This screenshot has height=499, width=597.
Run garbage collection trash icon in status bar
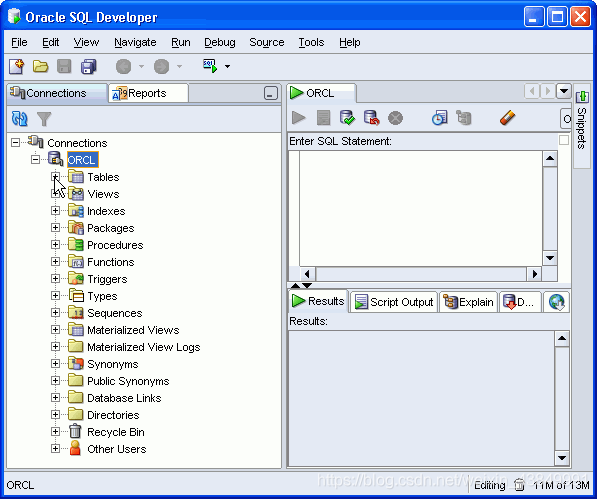[x=519, y=485]
